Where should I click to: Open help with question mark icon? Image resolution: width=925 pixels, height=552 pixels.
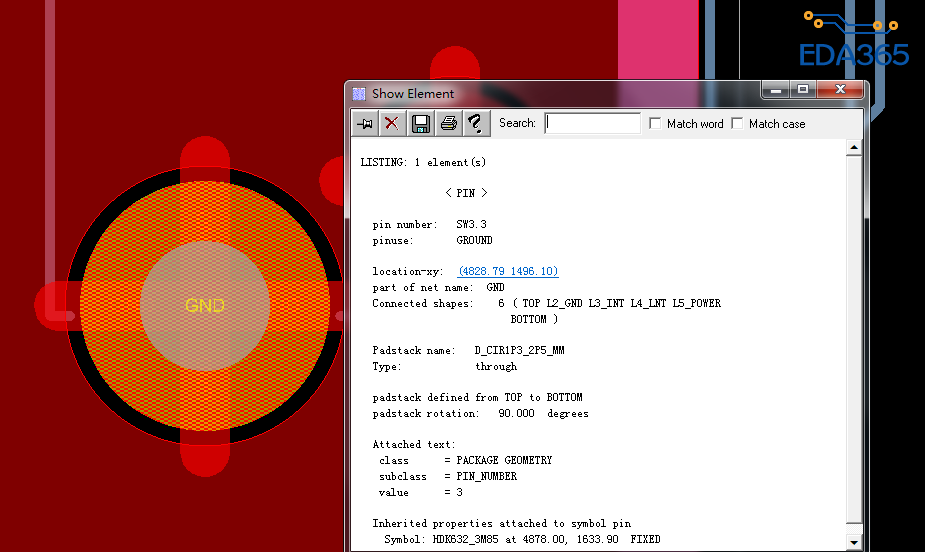(476, 123)
